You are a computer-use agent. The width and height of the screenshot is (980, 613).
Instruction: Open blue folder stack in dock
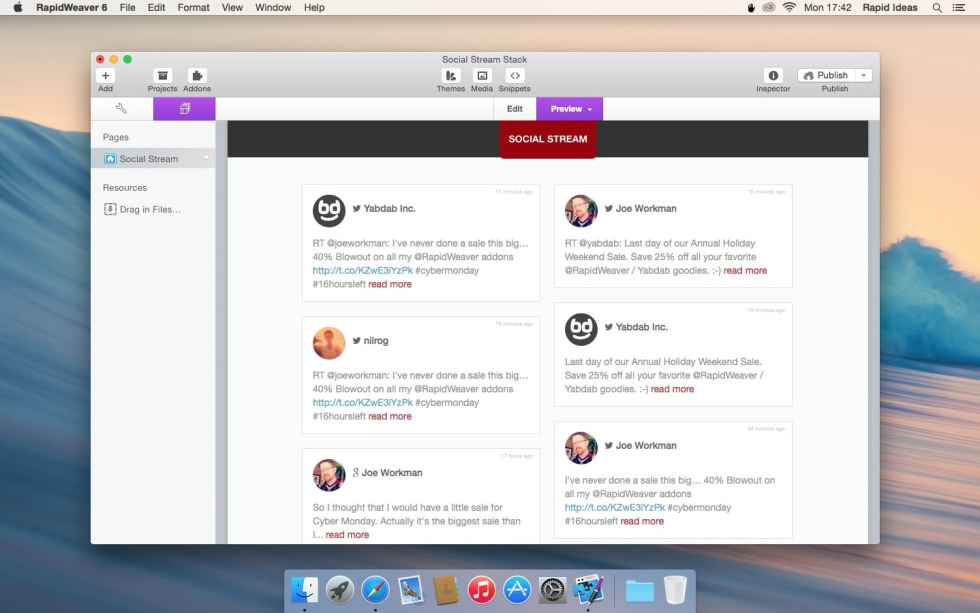pos(639,591)
